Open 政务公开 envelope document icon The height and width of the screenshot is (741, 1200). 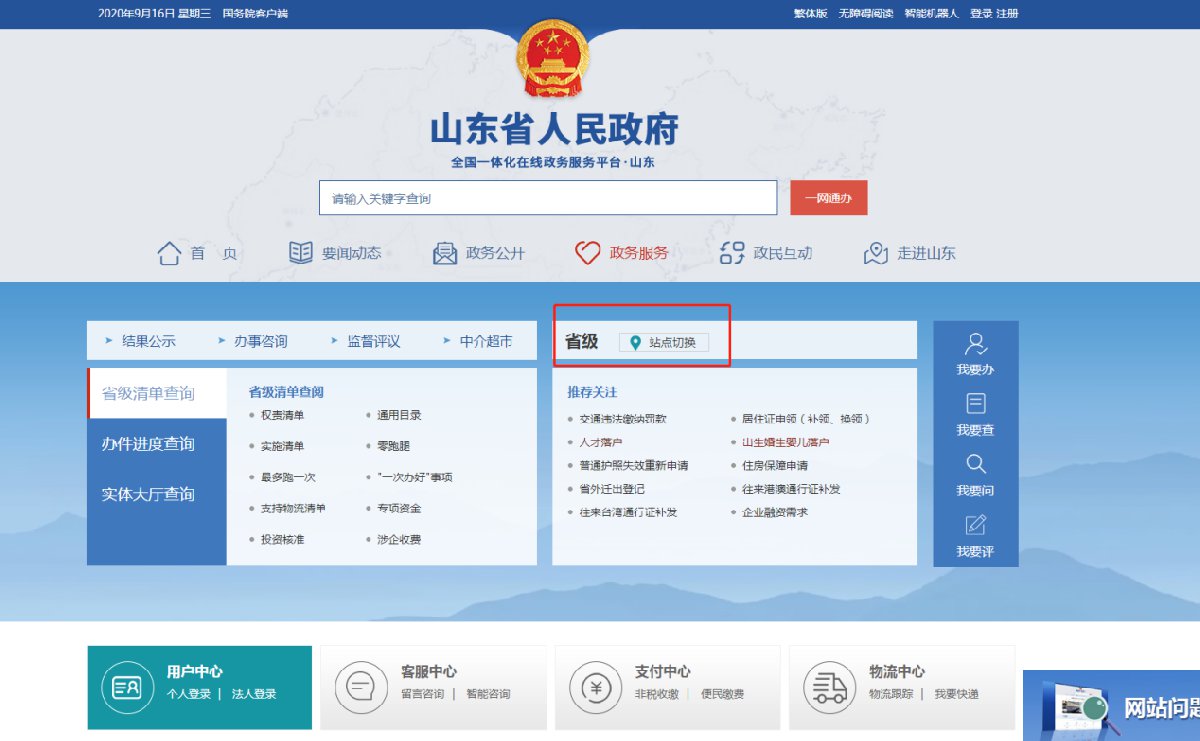[x=445, y=253]
